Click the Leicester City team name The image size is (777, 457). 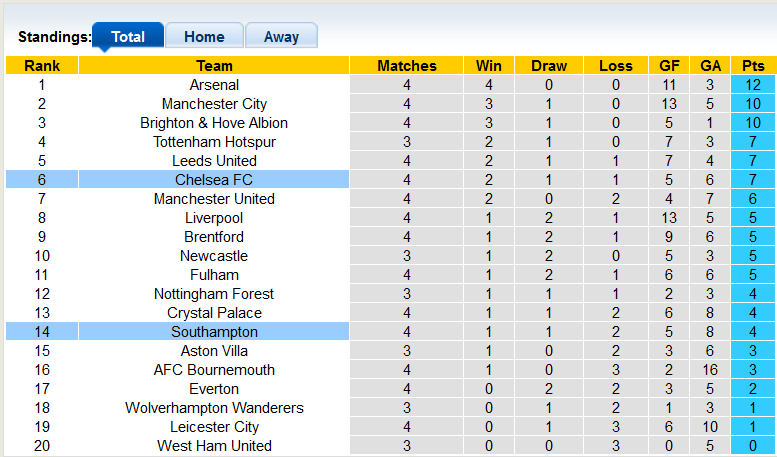pyautogui.click(x=214, y=427)
